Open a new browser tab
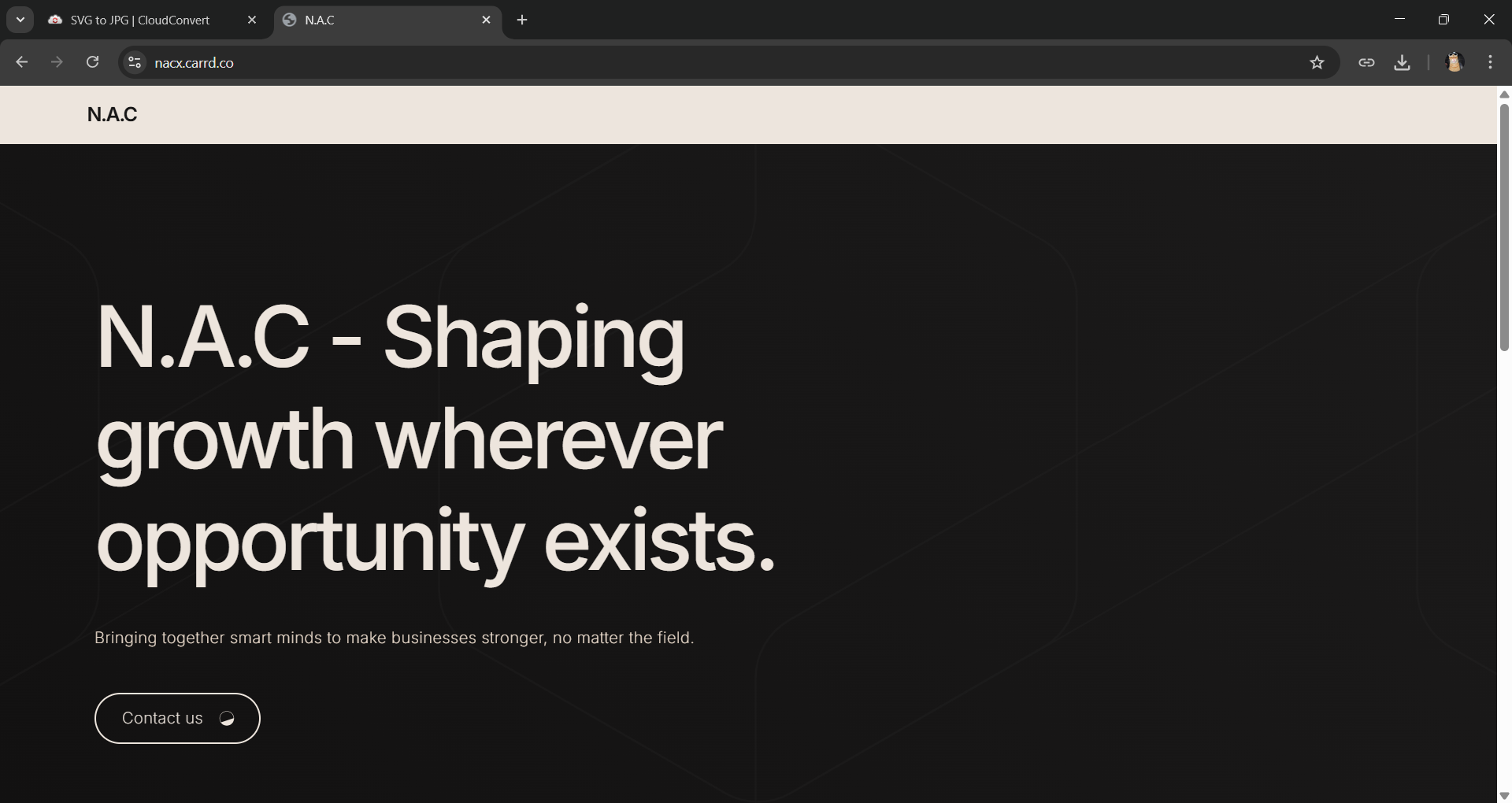 [x=522, y=20]
